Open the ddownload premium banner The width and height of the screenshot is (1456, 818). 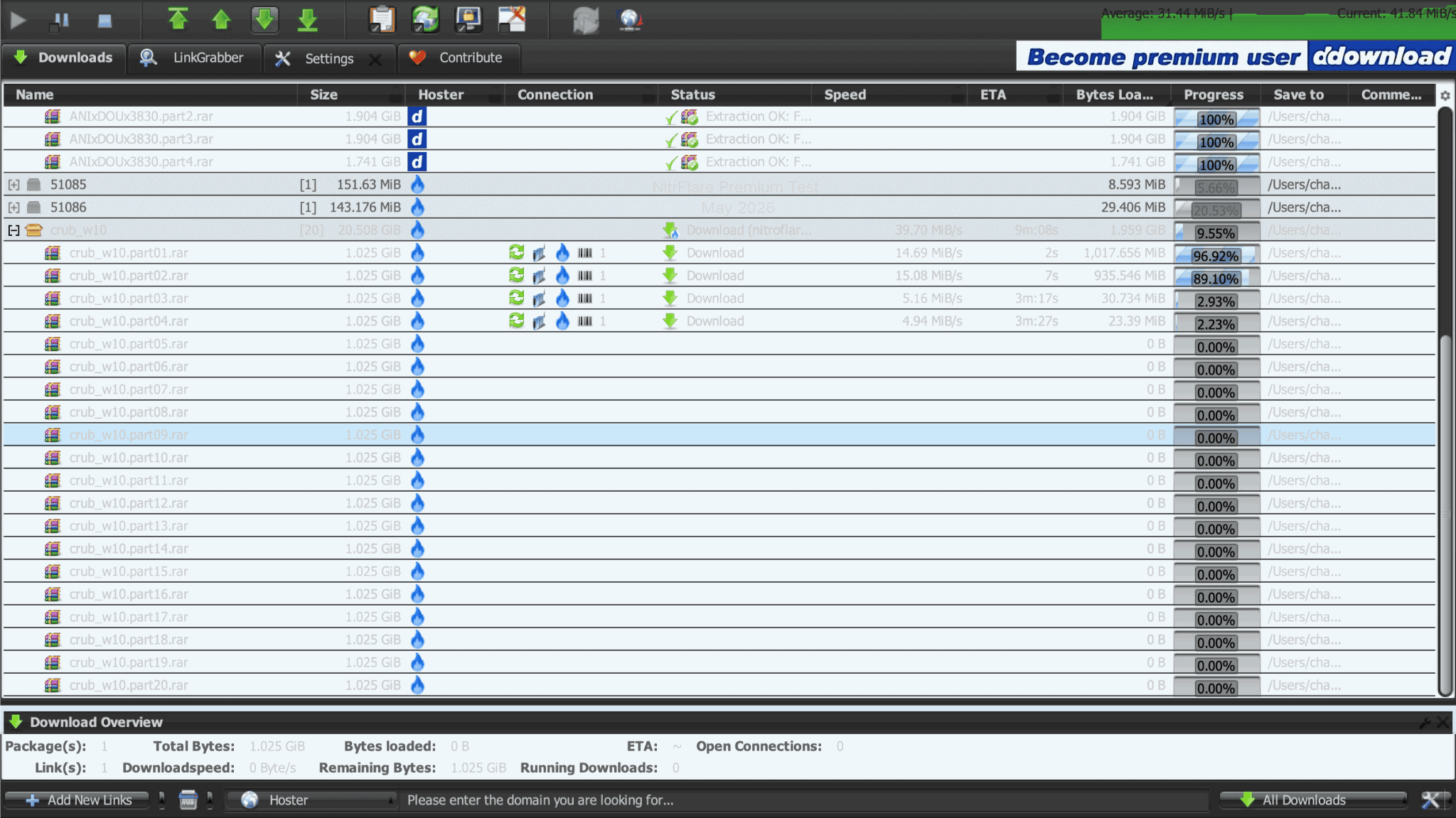click(1235, 56)
